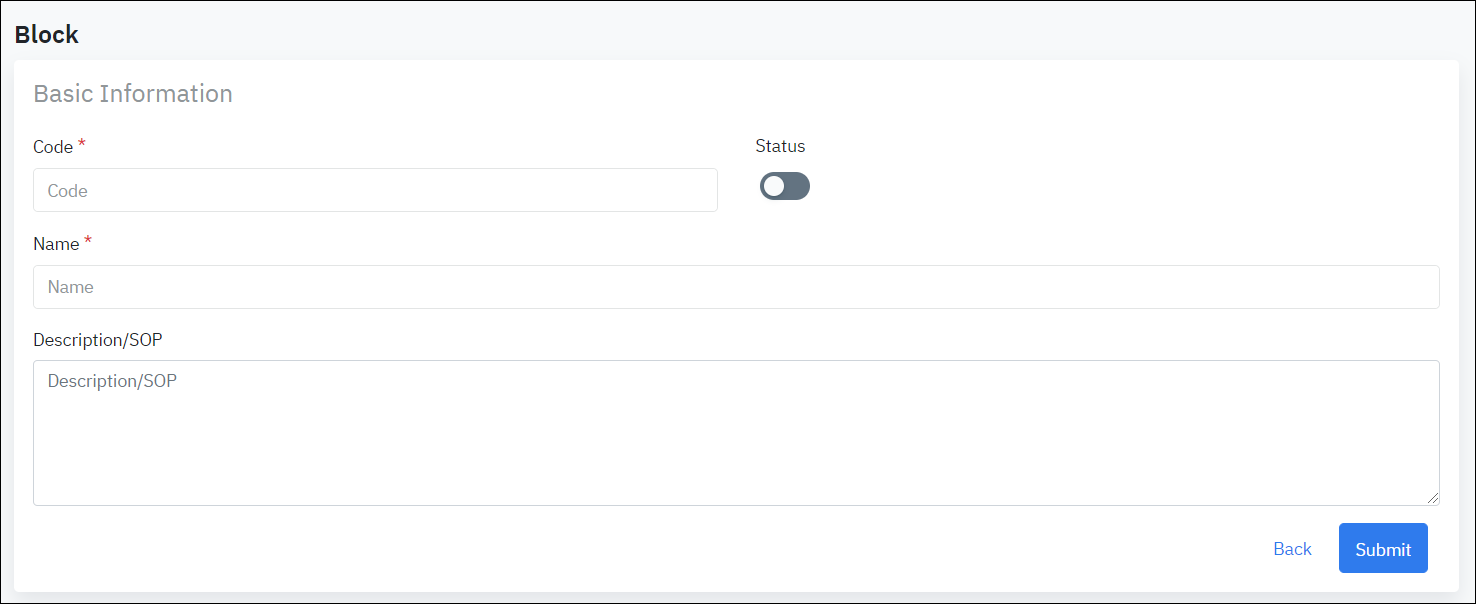Click the Block page title
The image size is (1476, 604).
tap(46, 35)
